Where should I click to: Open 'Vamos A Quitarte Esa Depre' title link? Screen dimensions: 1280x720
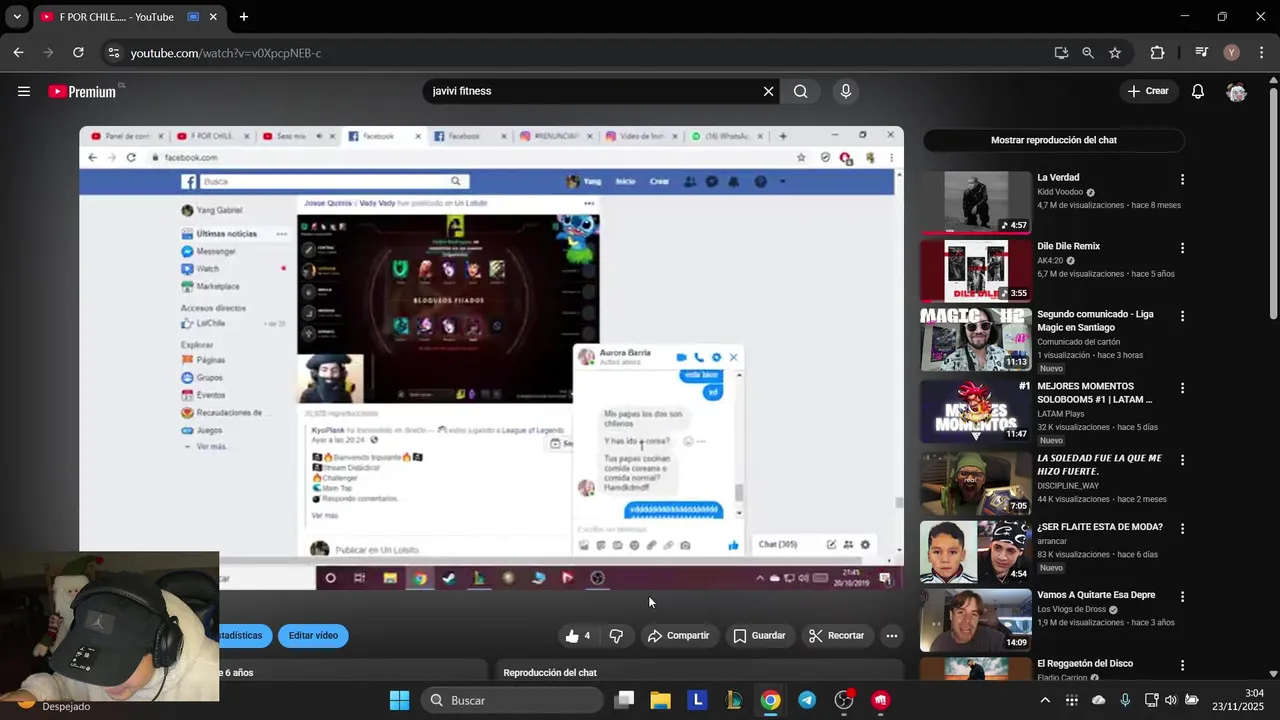coord(1096,595)
